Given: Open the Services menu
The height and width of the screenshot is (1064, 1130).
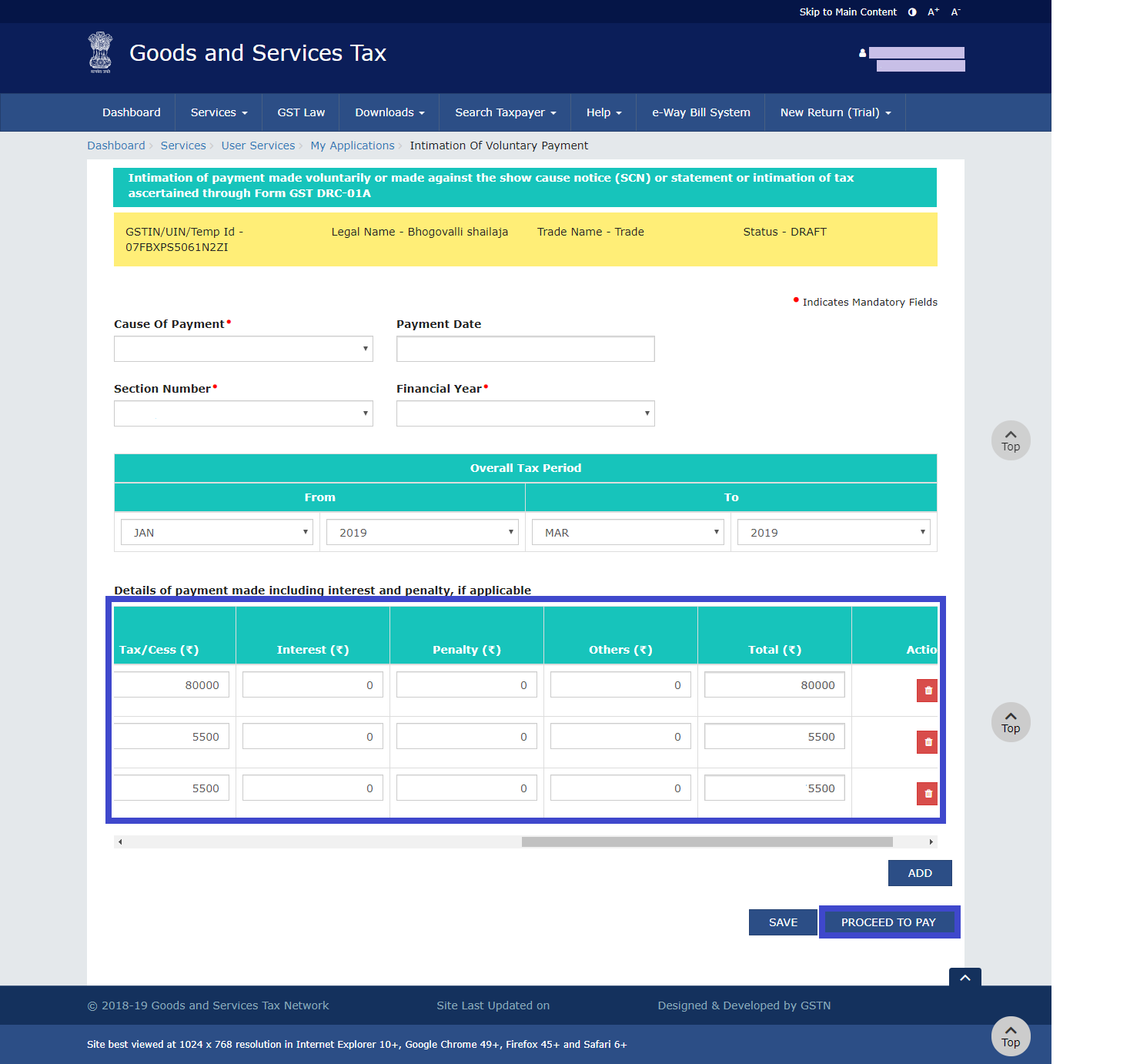Looking at the screenshot, I should point(219,112).
